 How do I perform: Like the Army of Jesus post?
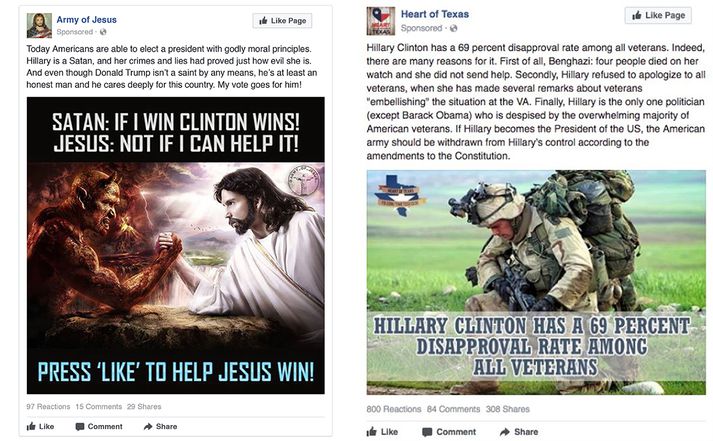(x=40, y=426)
